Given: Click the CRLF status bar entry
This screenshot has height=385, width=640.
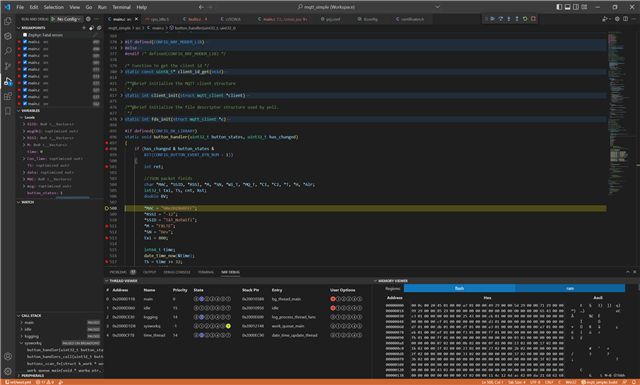Looking at the screenshot, I should tap(549, 382).
